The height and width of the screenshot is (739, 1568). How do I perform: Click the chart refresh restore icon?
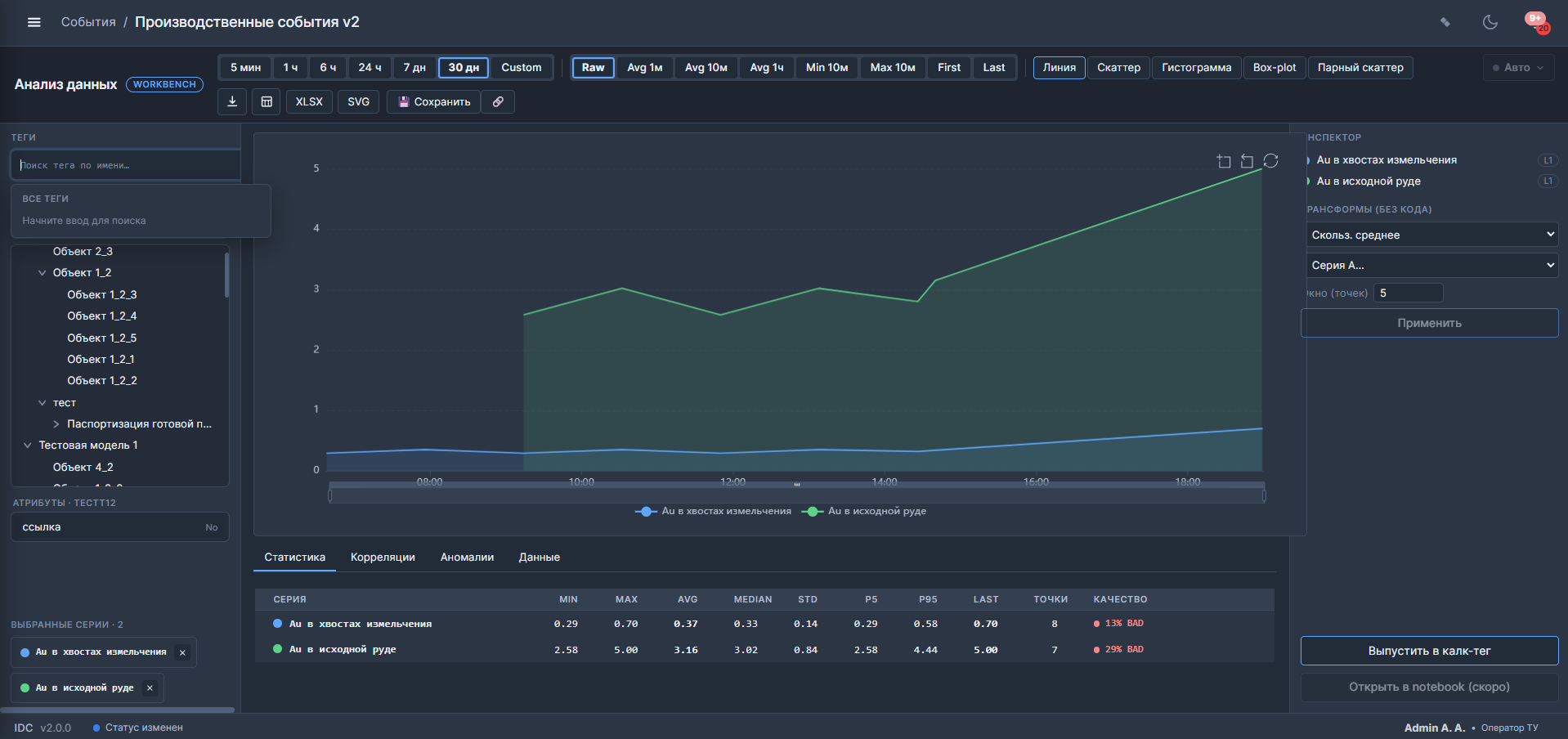click(1270, 161)
